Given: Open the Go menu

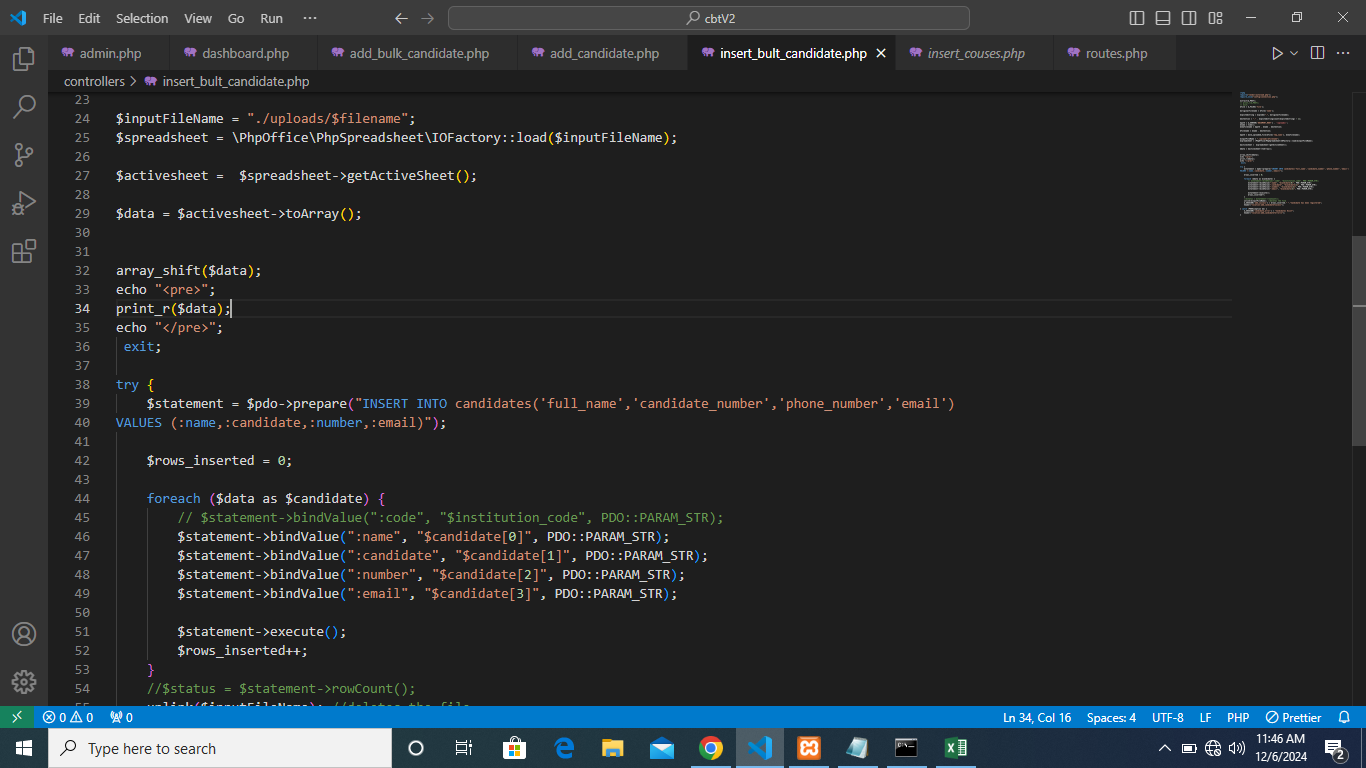Looking at the screenshot, I should tap(236, 18).
